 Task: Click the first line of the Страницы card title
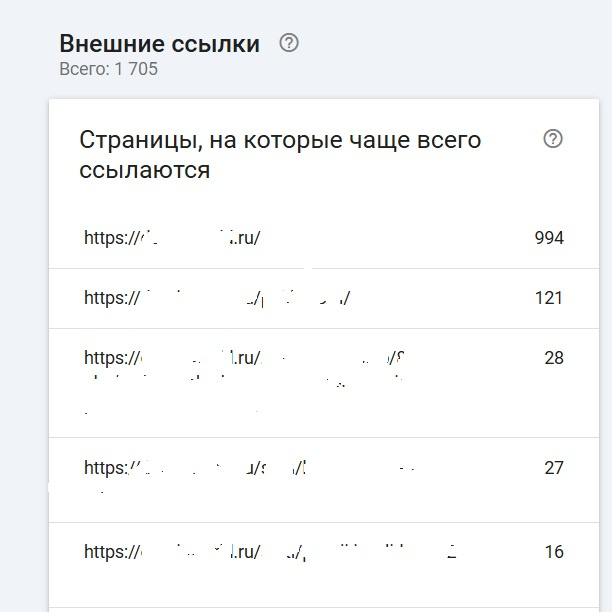280,140
